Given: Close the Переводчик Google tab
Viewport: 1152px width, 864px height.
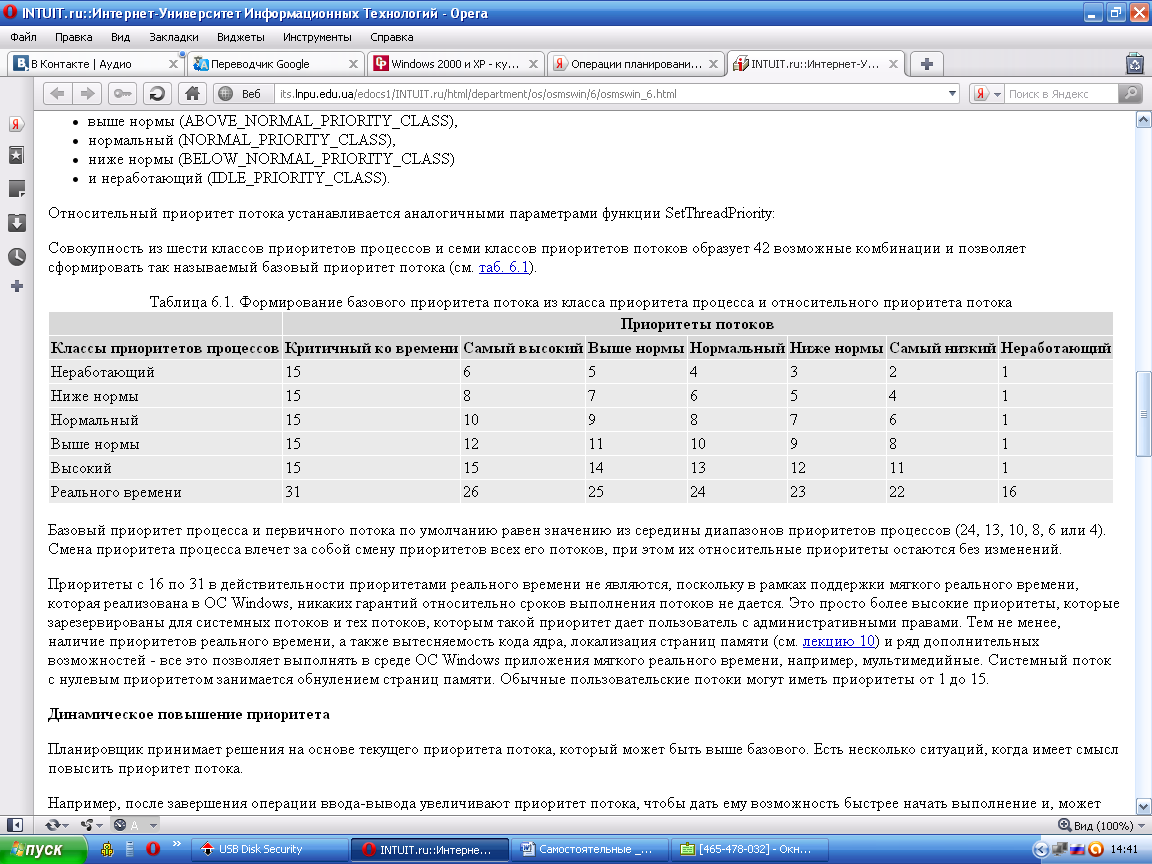Looking at the screenshot, I should pos(353,64).
